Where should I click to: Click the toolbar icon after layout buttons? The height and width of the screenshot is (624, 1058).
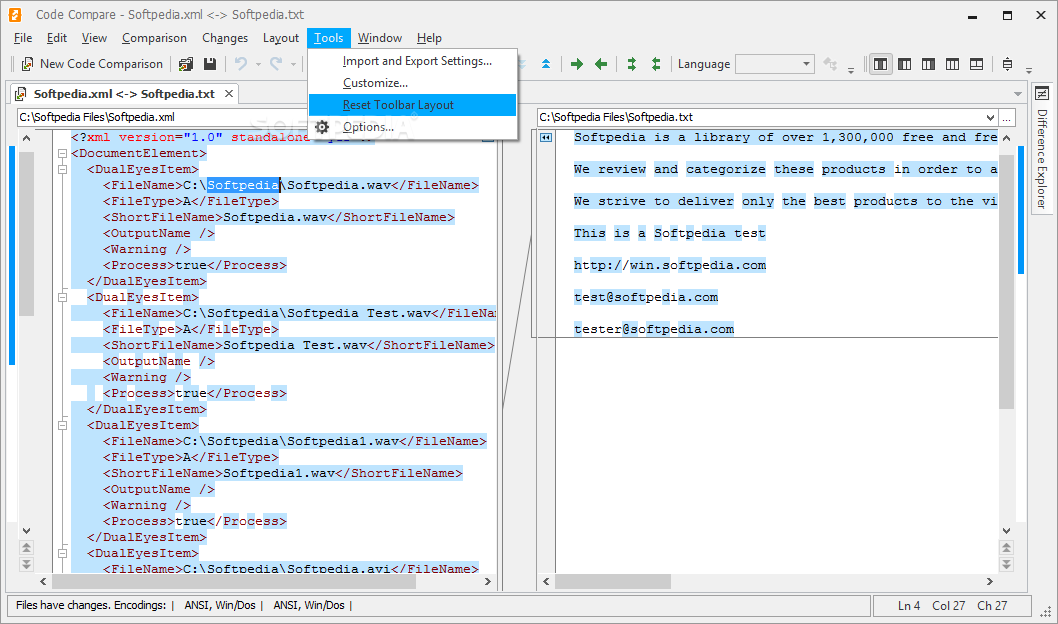1007,64
